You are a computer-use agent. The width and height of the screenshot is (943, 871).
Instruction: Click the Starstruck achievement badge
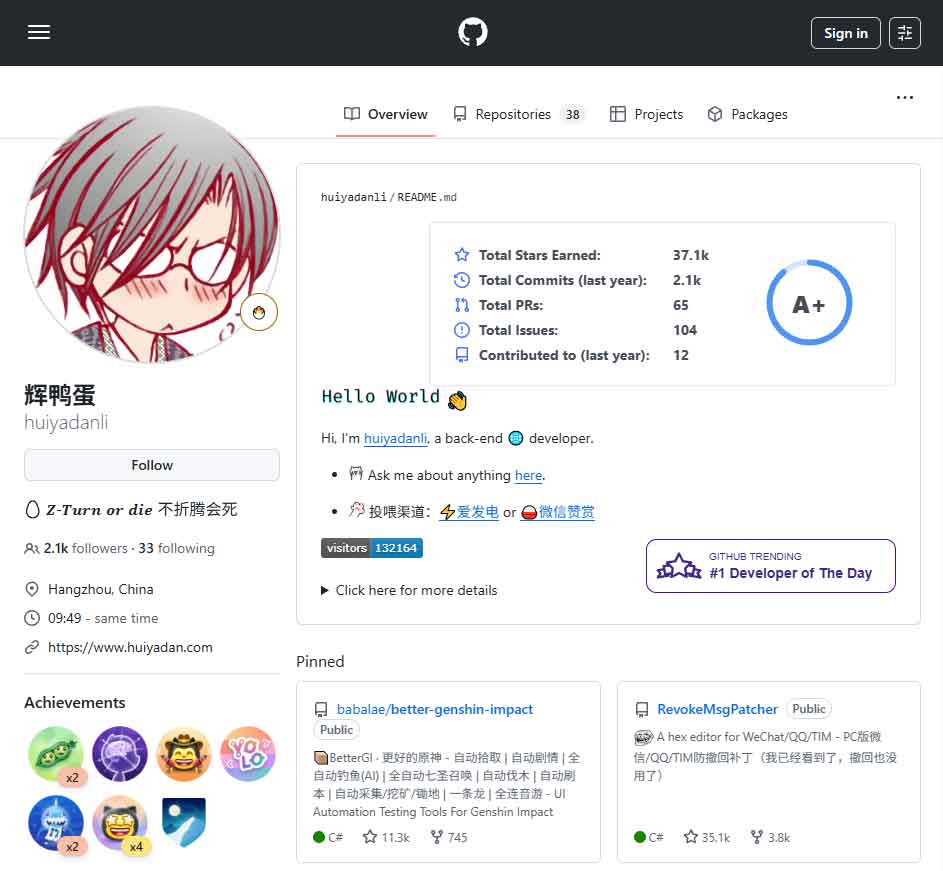(x=120, y=822)
